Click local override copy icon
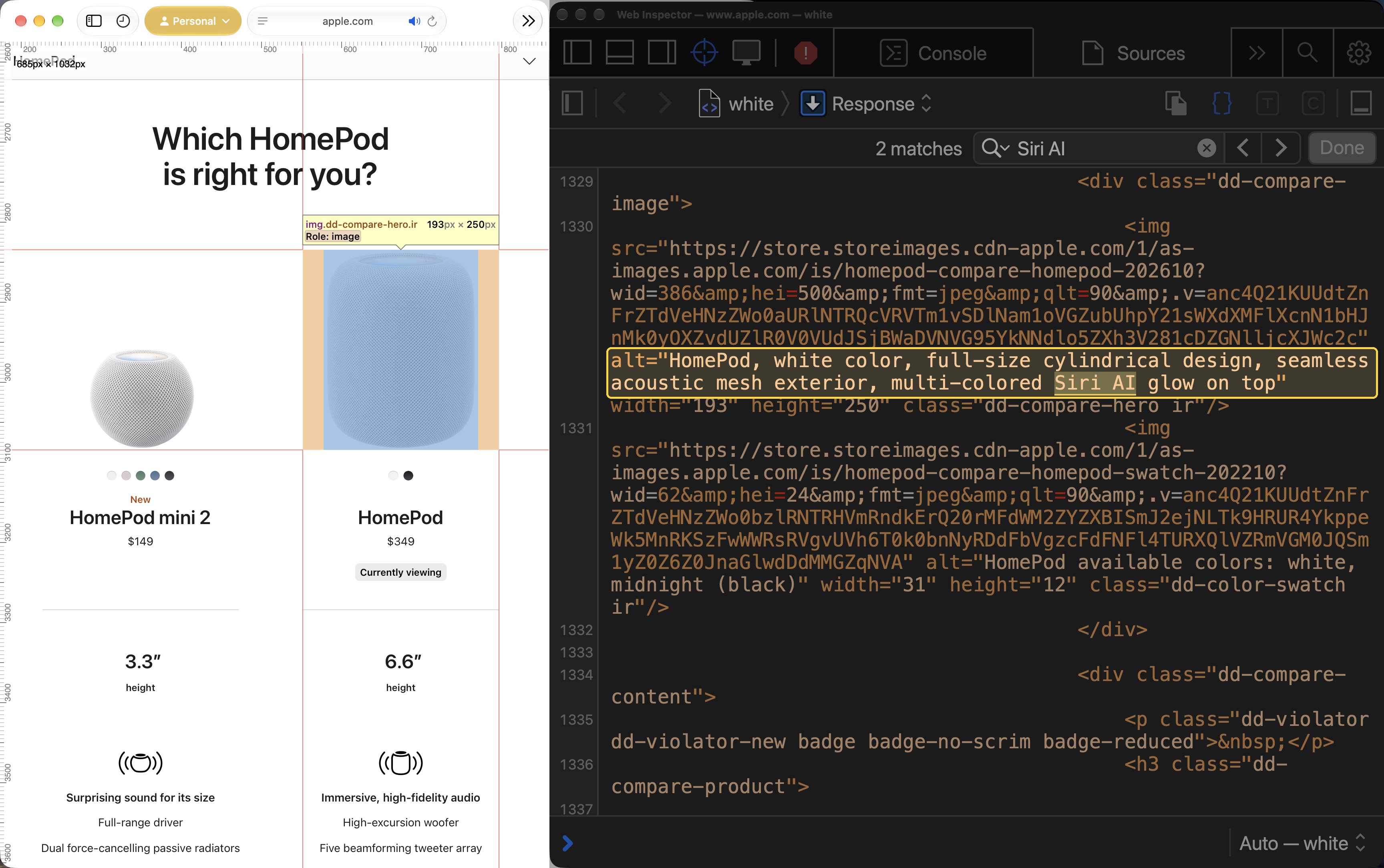The image size is (1384, 868). coord(1176,104)
